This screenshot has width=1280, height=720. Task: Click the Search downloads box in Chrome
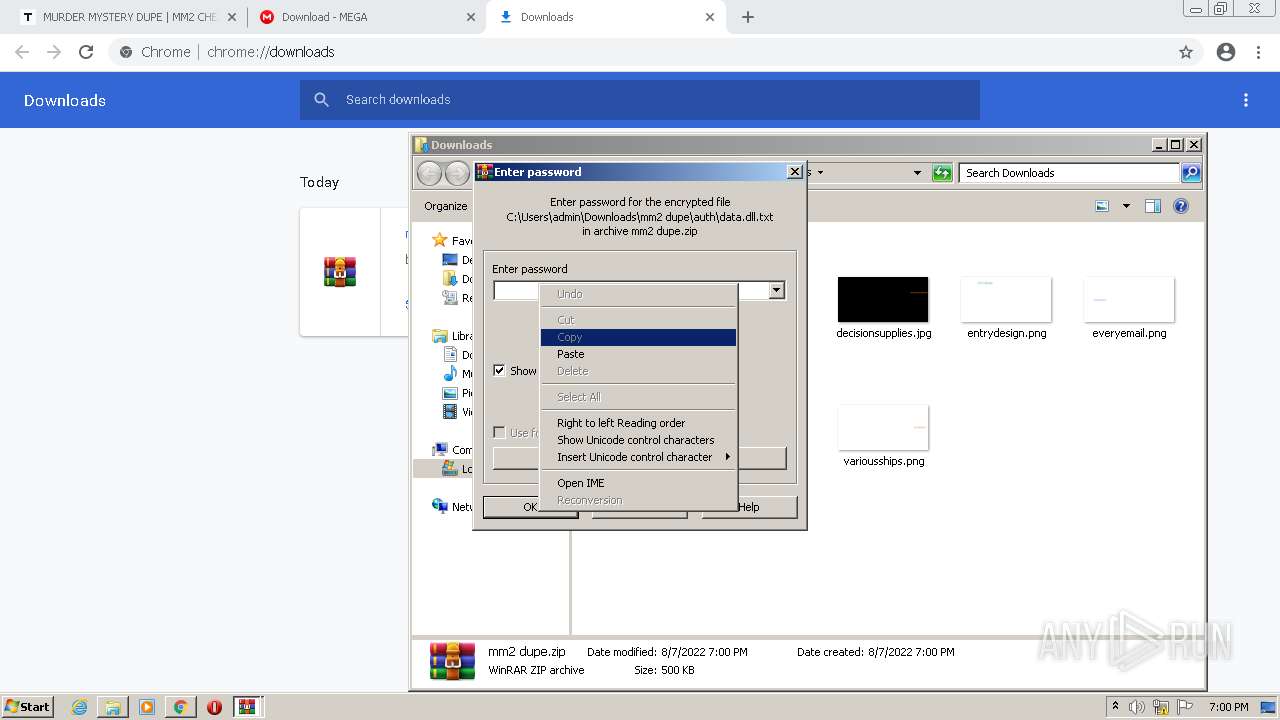click(640, 100)
